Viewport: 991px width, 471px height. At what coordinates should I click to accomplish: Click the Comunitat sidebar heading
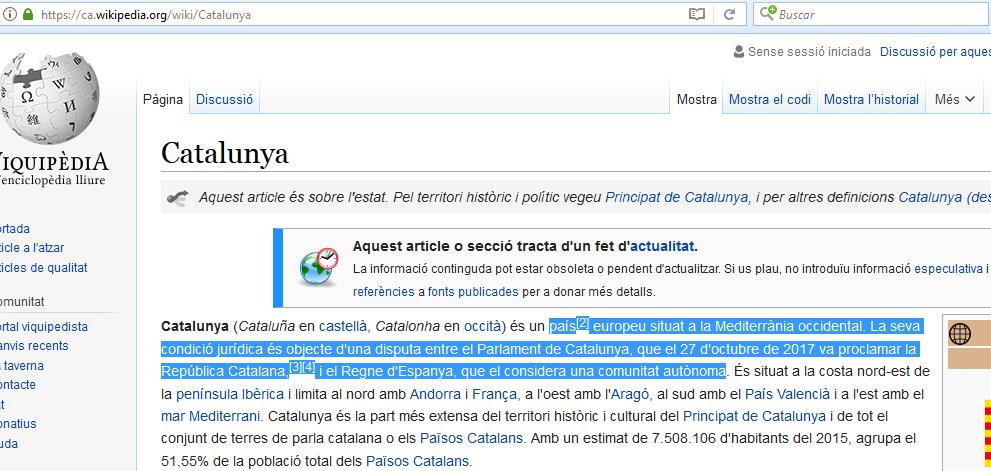(x=22, y=302)
